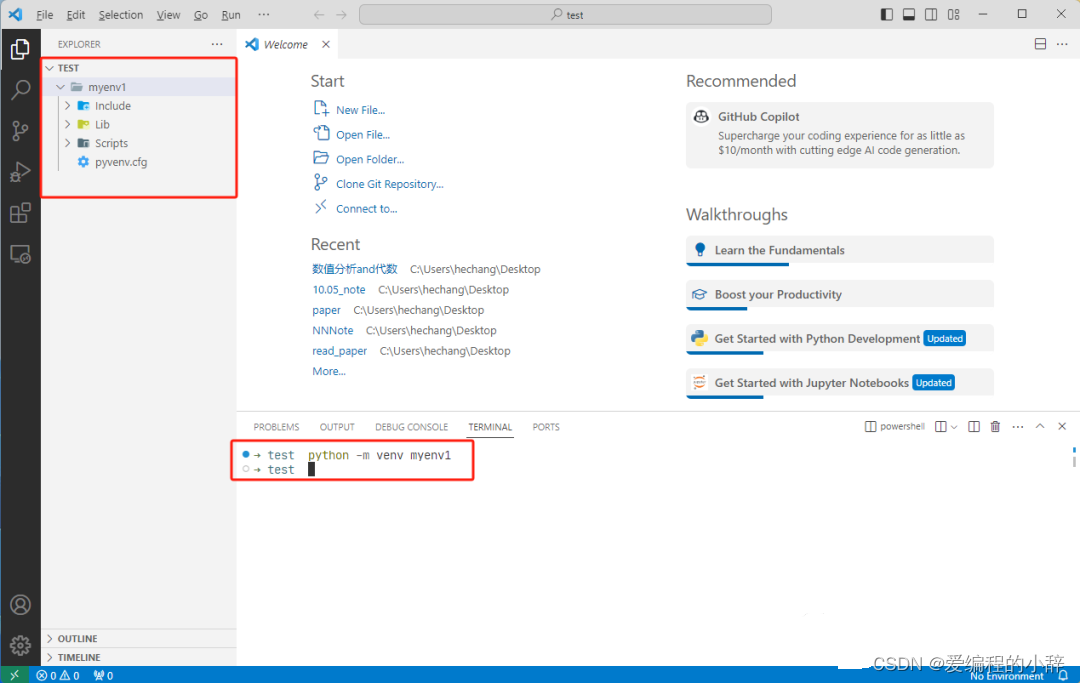This screenshot has width=1080, height=683.
Task: Close the Welcome tab
Action: [x=326, y=44]
